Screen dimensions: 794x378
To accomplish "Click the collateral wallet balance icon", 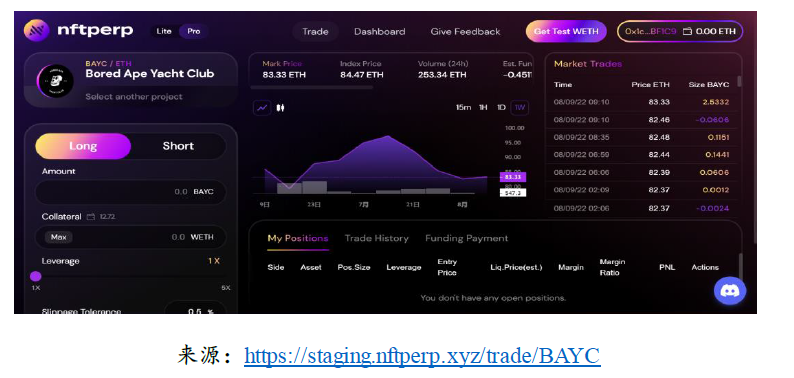I will pos(91,217).
